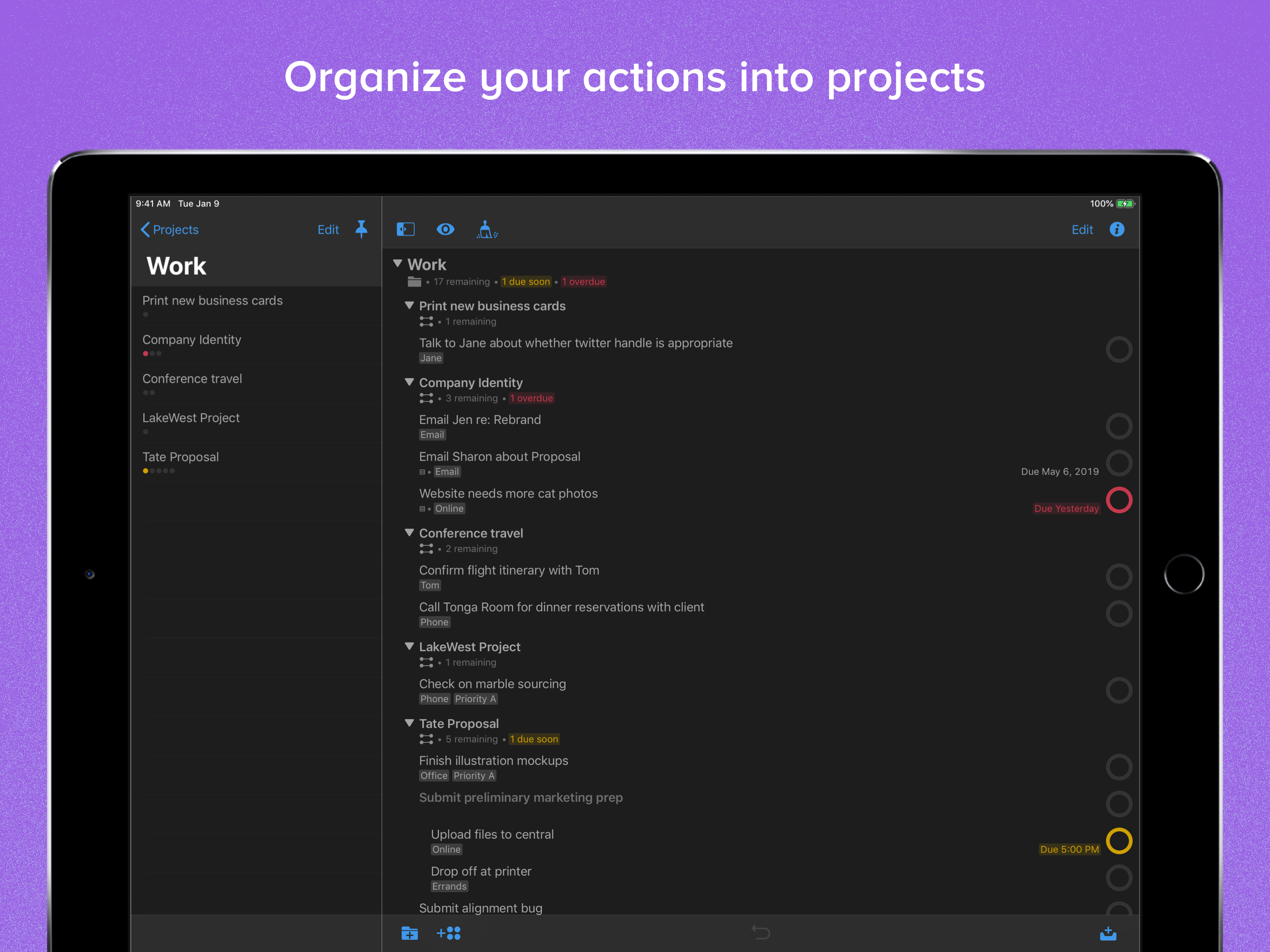This screenshot has width=1270, height=952.
Task: Tap the undo arrow icon
Action: coord(761,932)
